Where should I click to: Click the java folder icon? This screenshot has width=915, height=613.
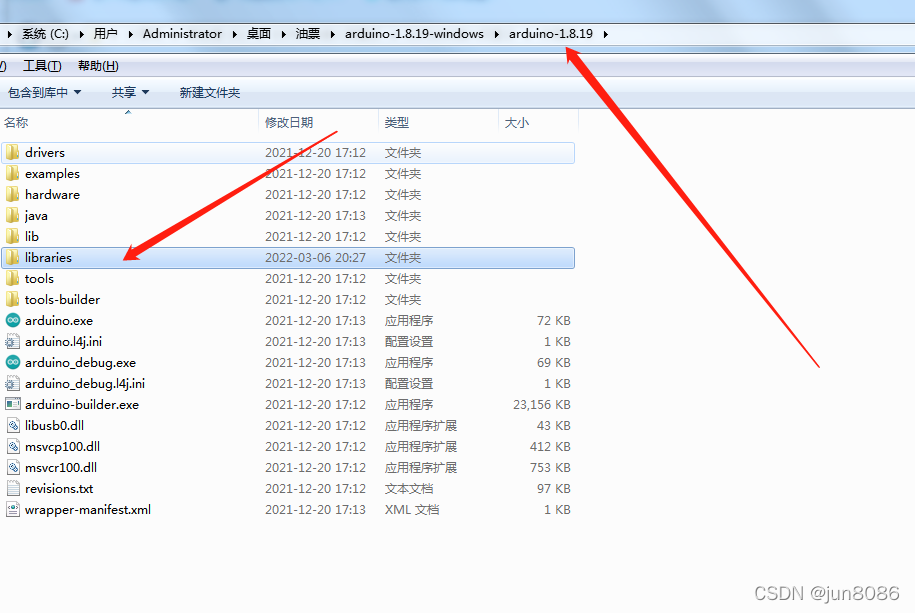point(12,216)
